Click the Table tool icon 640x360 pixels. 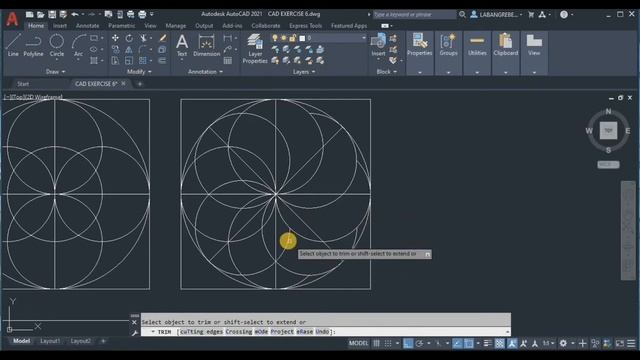228,61
